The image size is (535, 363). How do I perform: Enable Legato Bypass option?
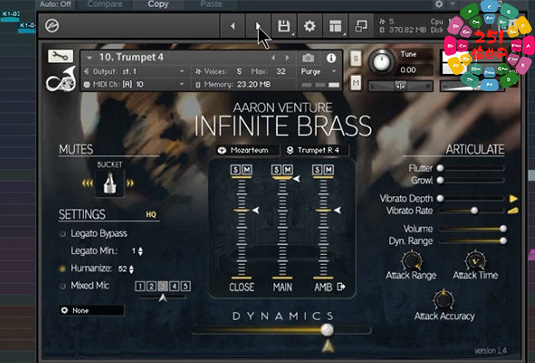click(x=62, y=234)
